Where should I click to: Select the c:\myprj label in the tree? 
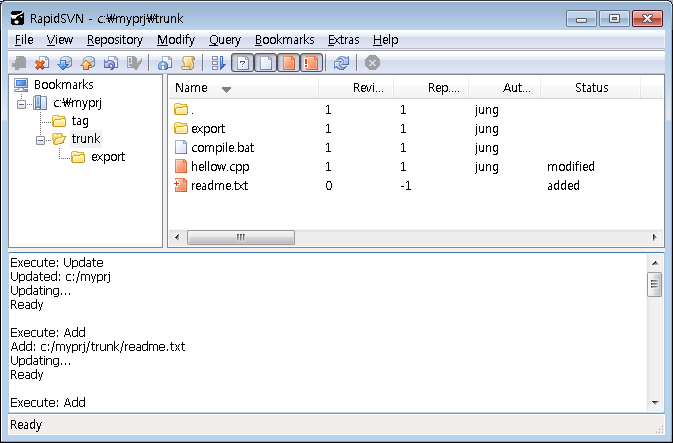(x=77, y=103)
